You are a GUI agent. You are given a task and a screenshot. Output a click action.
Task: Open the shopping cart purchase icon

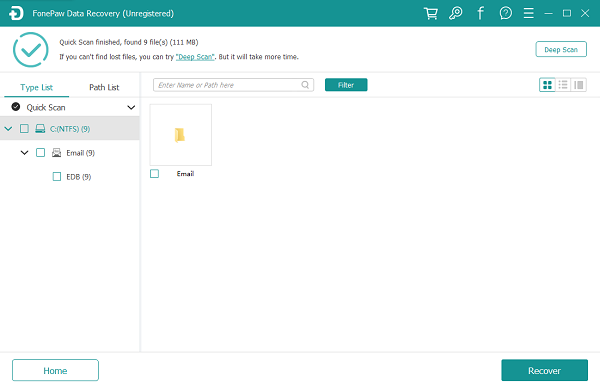[431, 13]
